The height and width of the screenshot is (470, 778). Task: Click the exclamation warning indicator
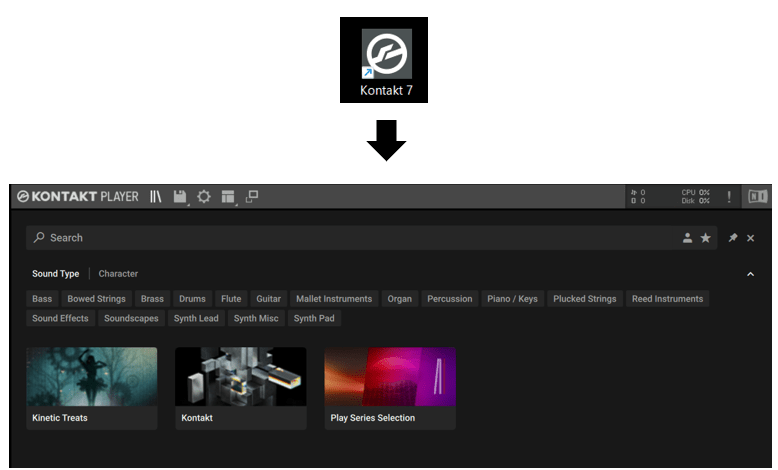coord(729,197)
